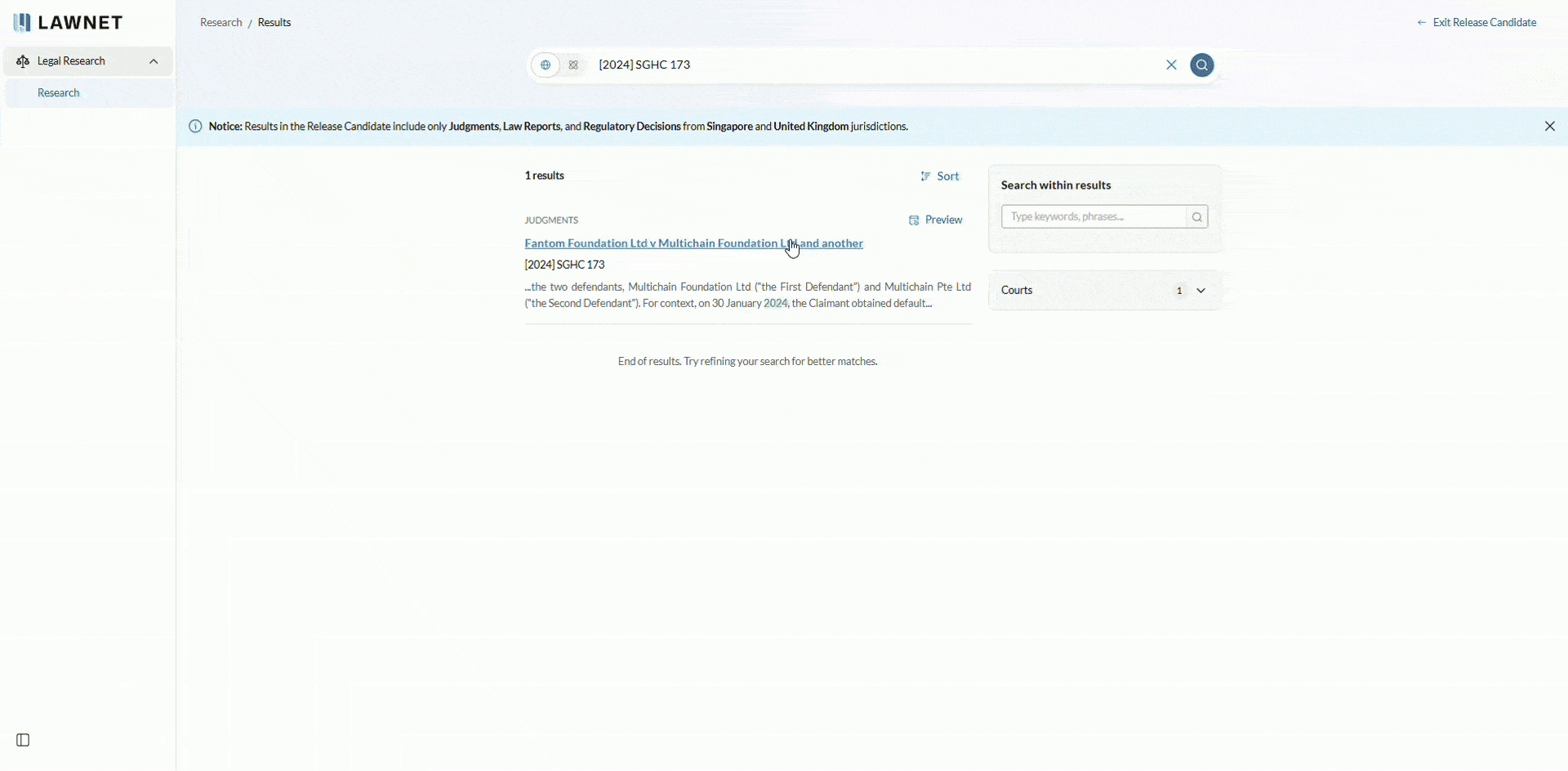This screenshot has height=771, width=1568.
Task: Click the '[2024] SGHC 173' citation text
Action: (565, 265)
